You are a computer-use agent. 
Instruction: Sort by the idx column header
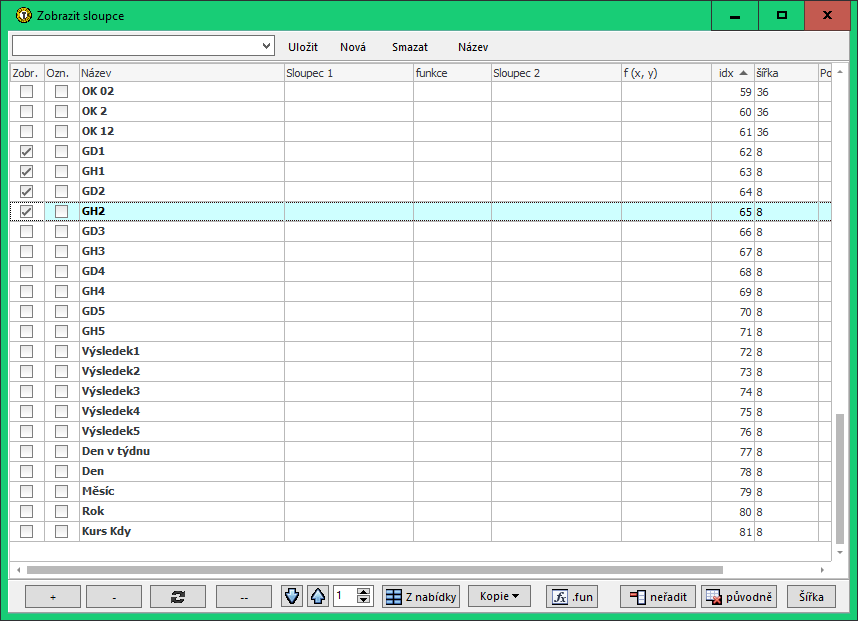click(x=732, y=73)
